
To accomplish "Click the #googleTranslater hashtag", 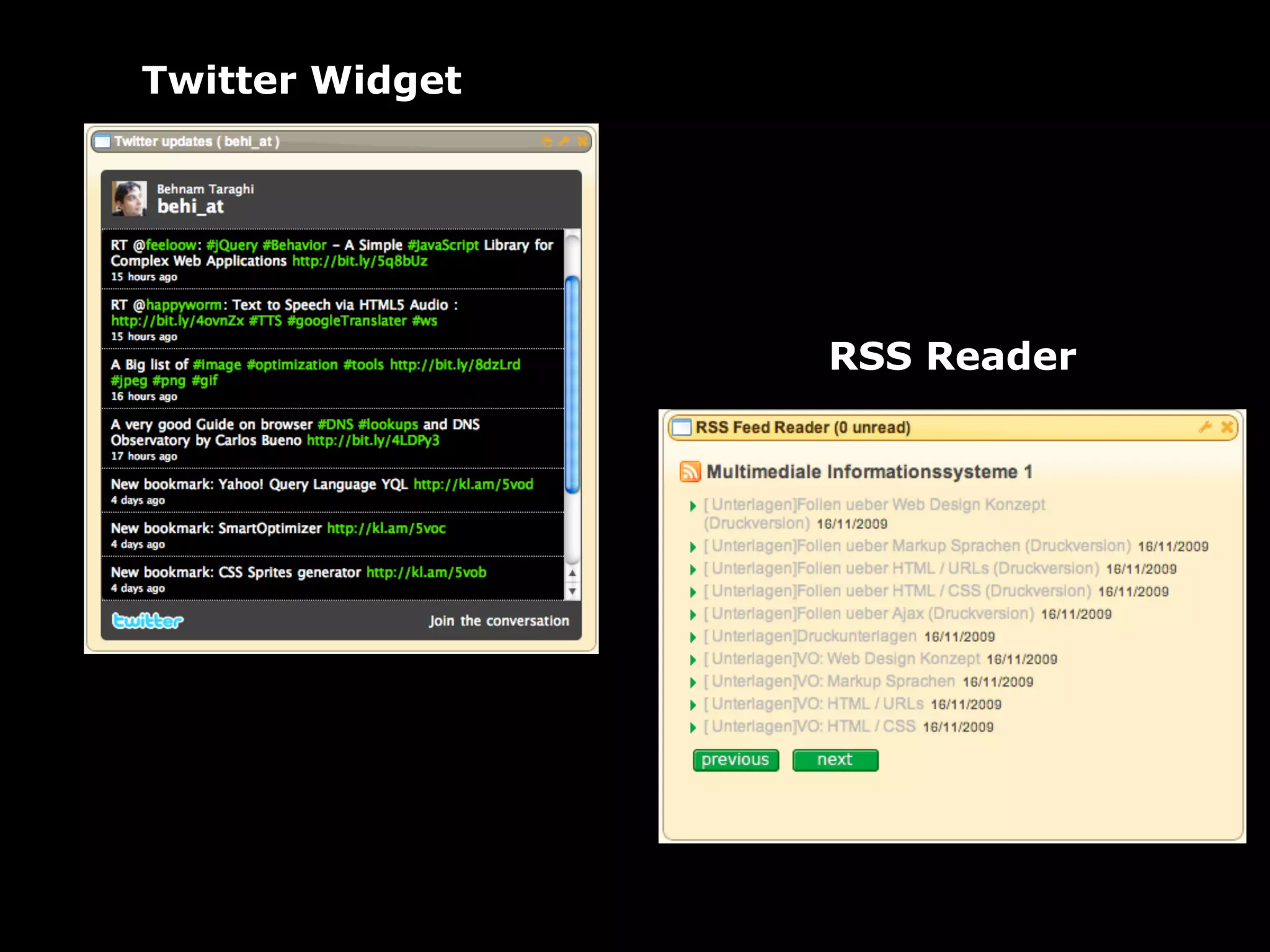I will point(347,321).
